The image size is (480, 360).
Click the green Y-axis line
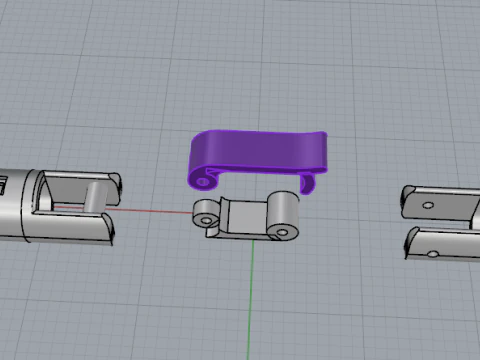pyautogui.click(x=250, y=300)
